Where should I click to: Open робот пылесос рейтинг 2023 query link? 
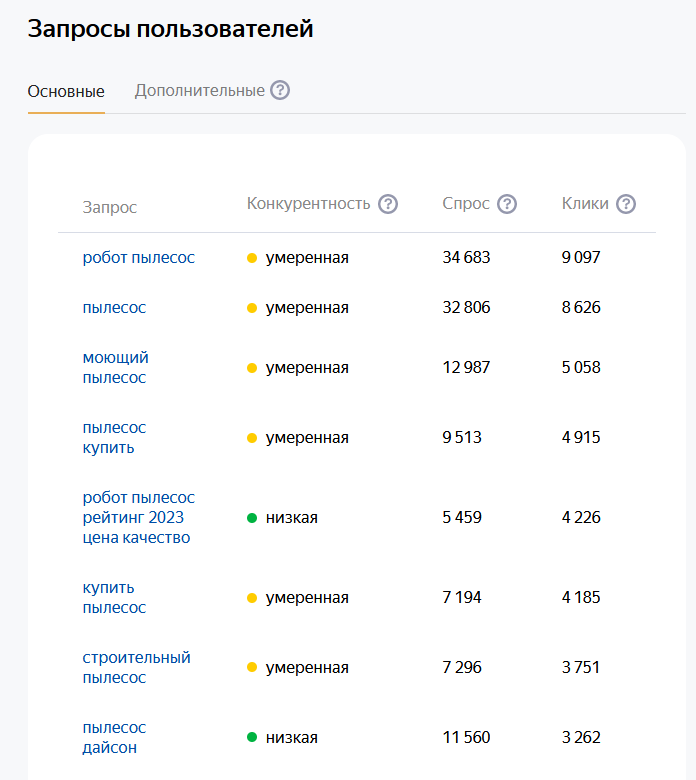coord(138,517)
